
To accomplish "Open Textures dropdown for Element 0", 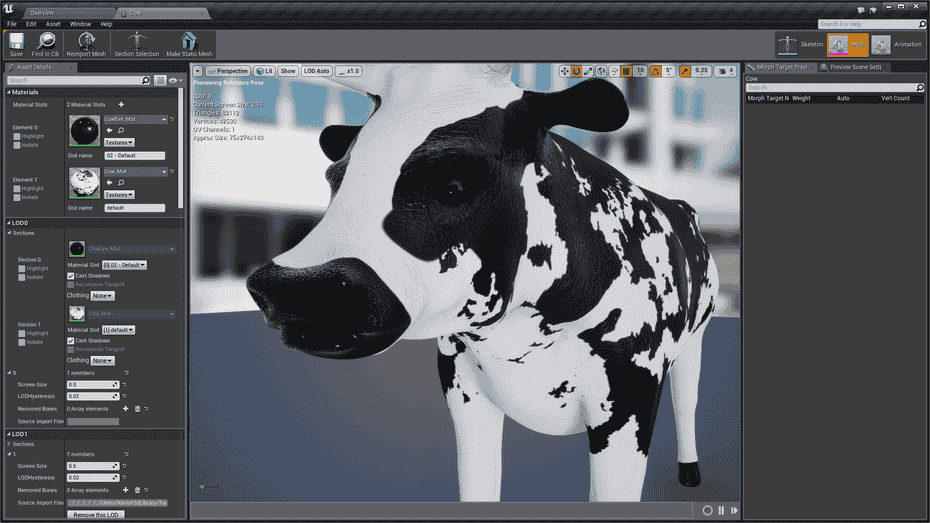I will click(119, 142).
